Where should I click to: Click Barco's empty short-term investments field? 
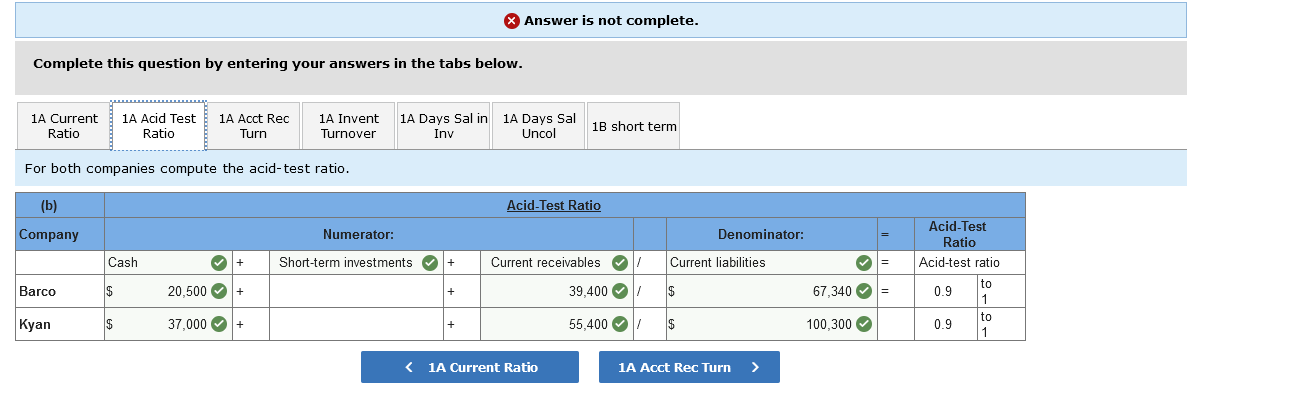click(x=357, y=291)
